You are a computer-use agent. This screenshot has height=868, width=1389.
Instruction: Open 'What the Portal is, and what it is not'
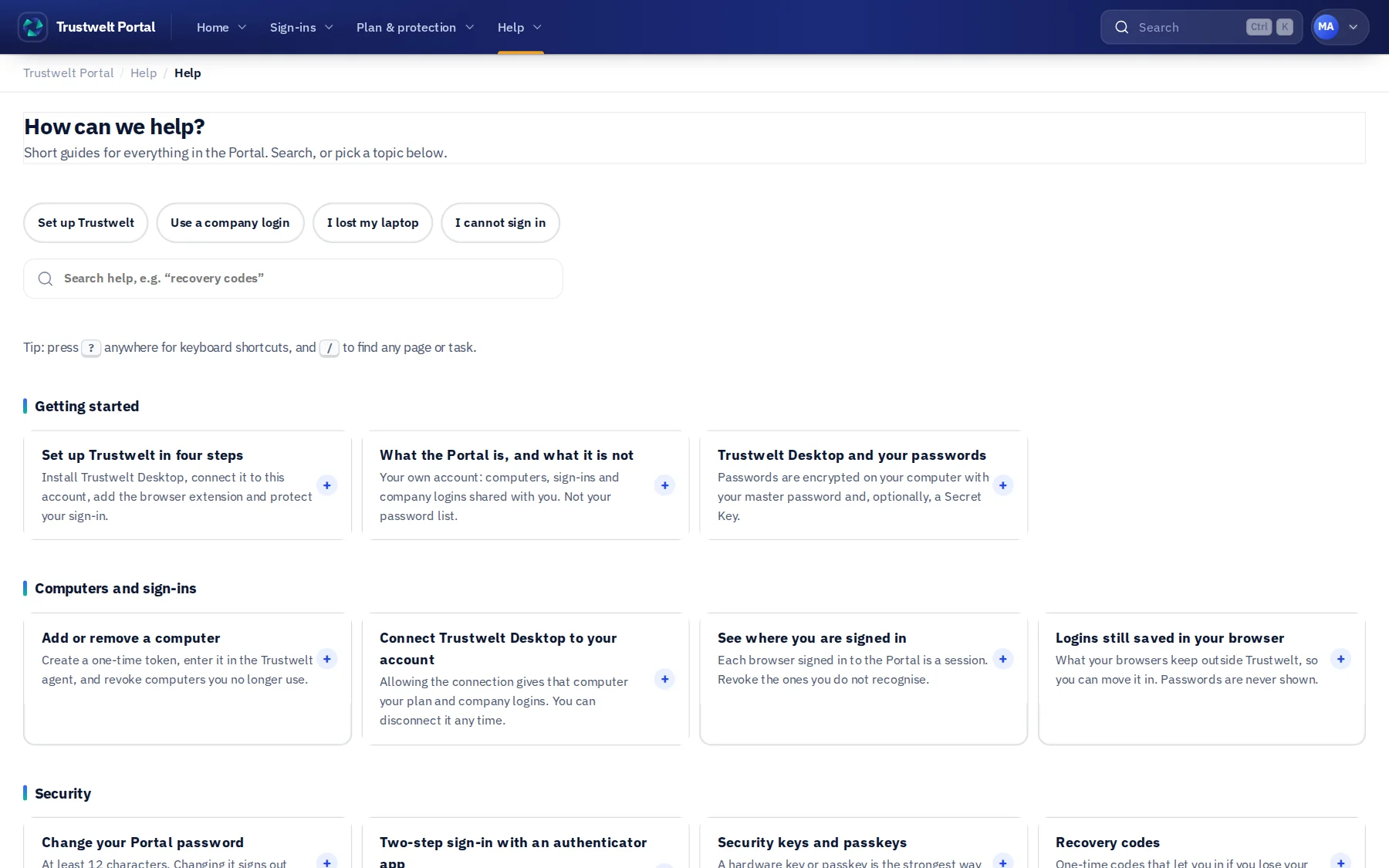(506, 455)
